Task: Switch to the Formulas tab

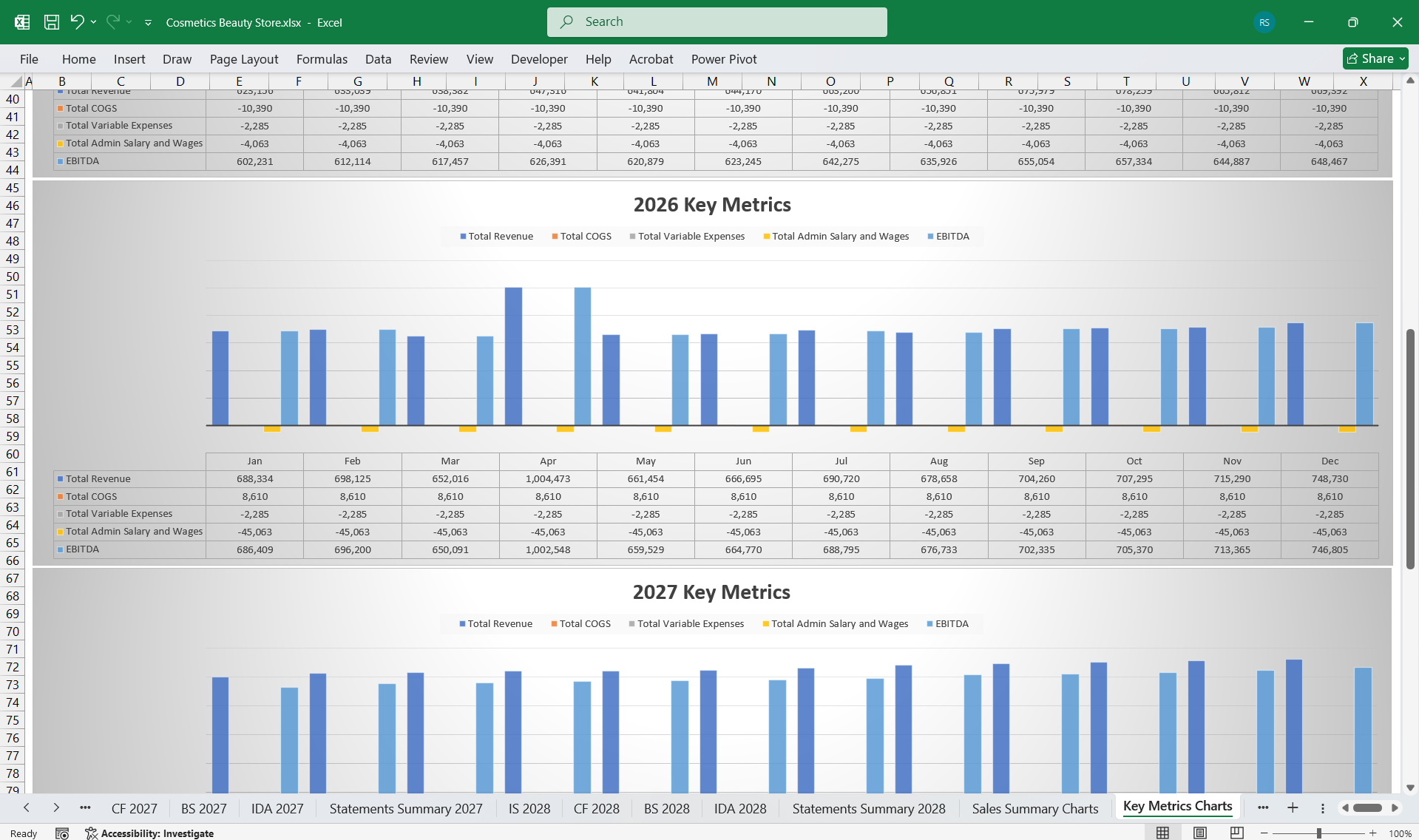Action: [322, 59]
